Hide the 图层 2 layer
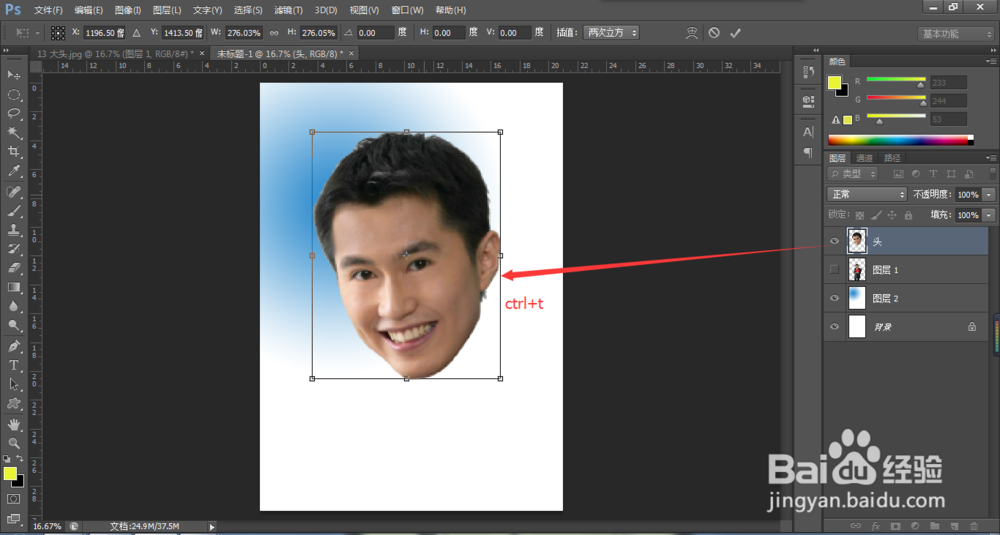This screenshot has height=535, width=1000. (834, 298)
